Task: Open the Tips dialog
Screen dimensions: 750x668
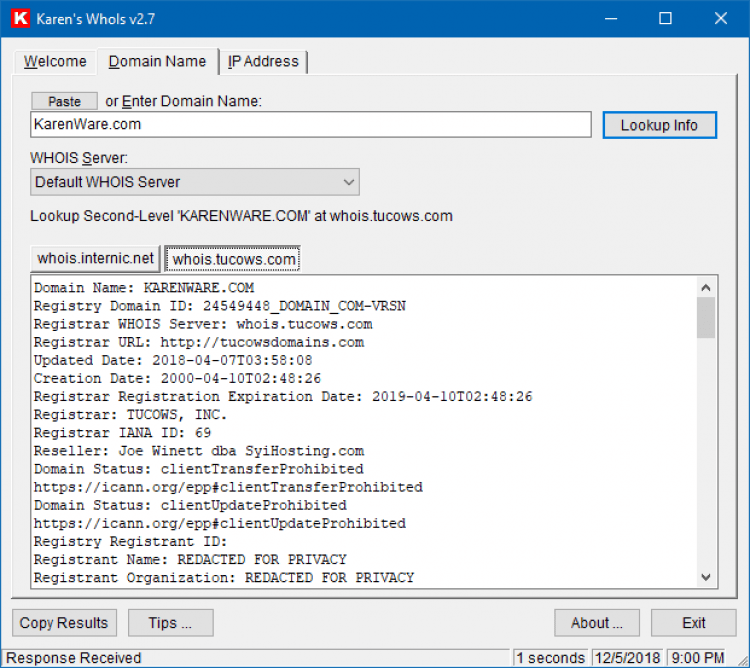Action: point(170,623)
